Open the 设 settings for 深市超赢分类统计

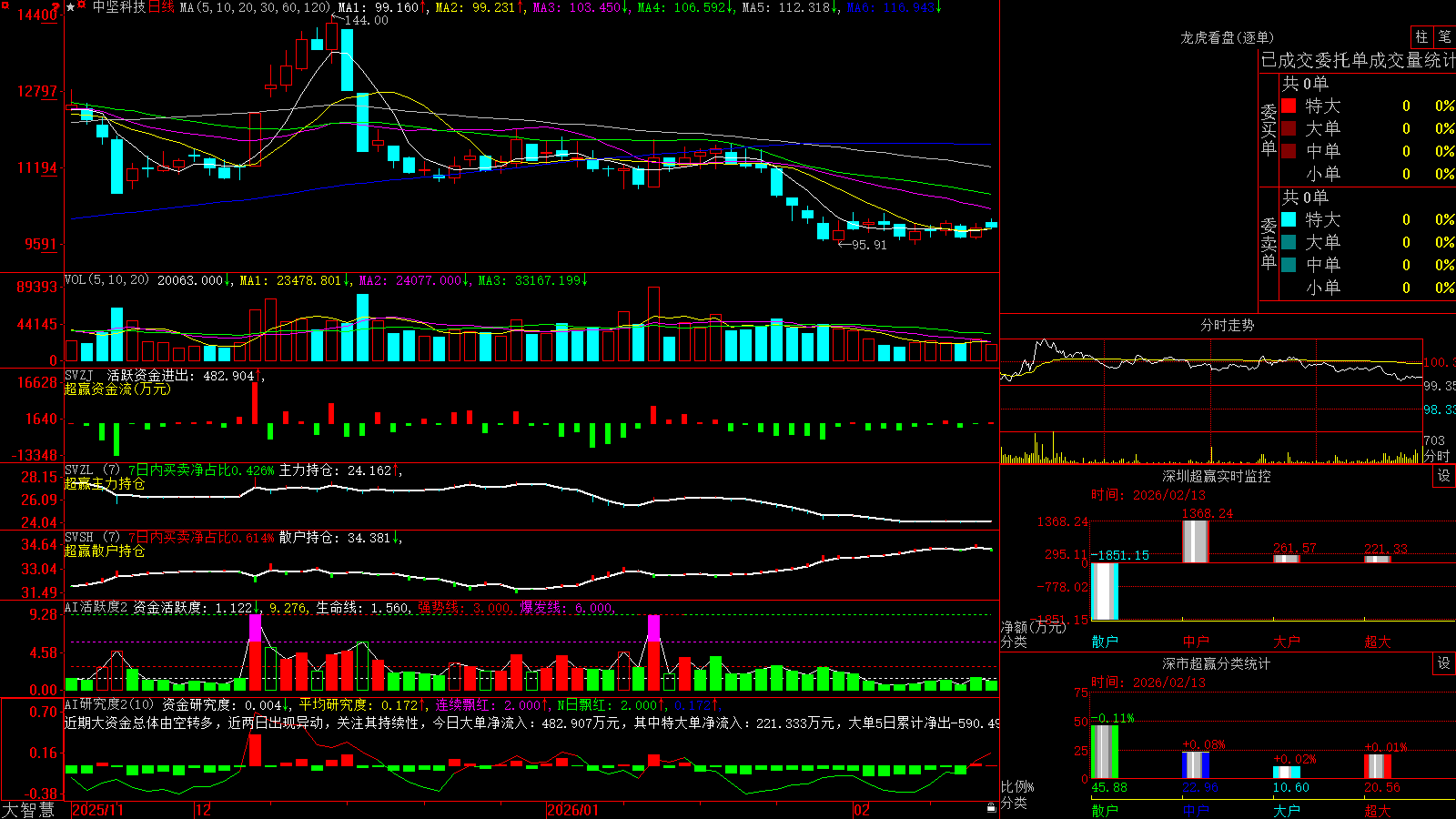point(1444,663)
